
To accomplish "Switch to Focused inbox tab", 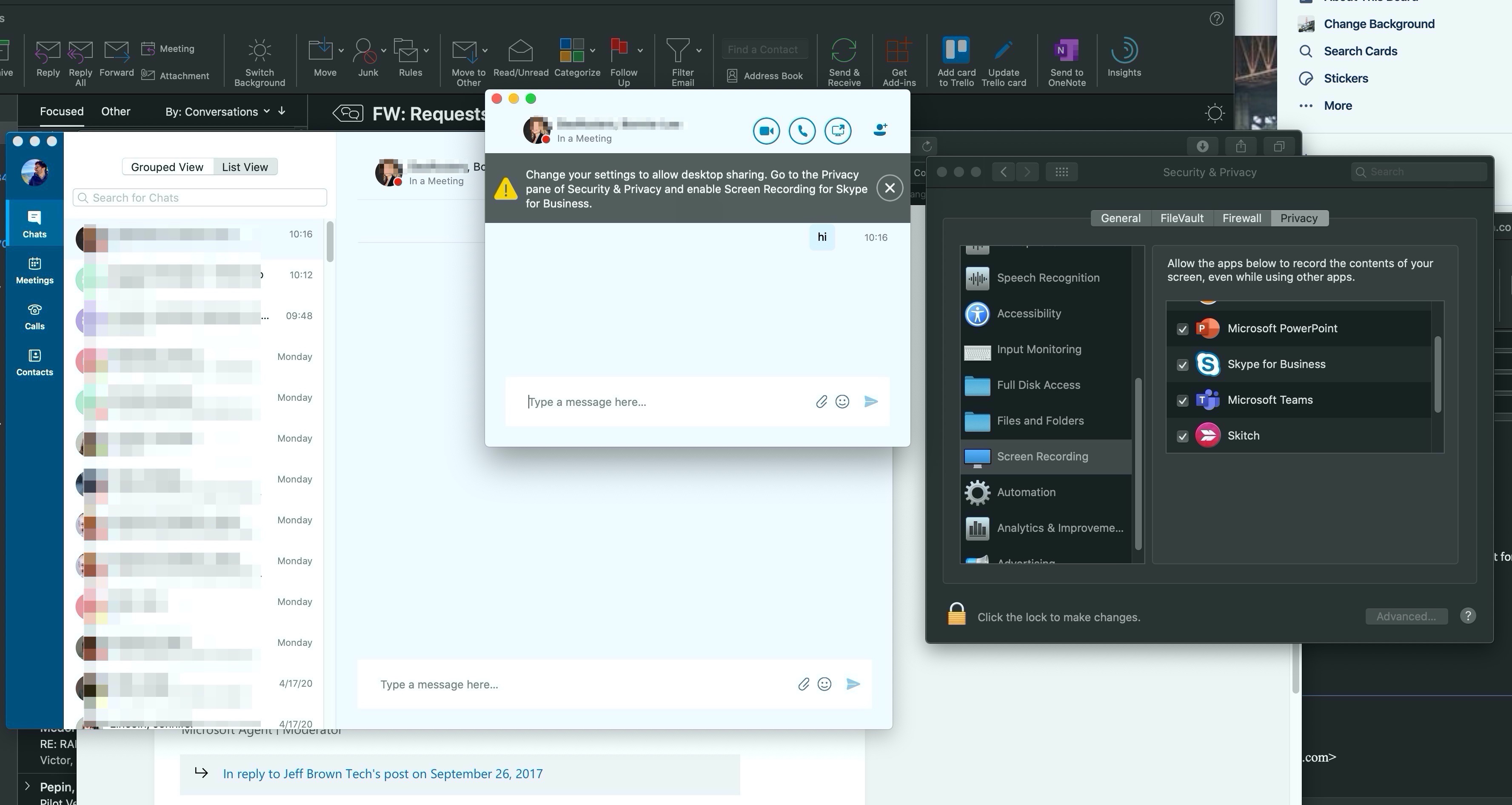I will click(x=62, y=111).
